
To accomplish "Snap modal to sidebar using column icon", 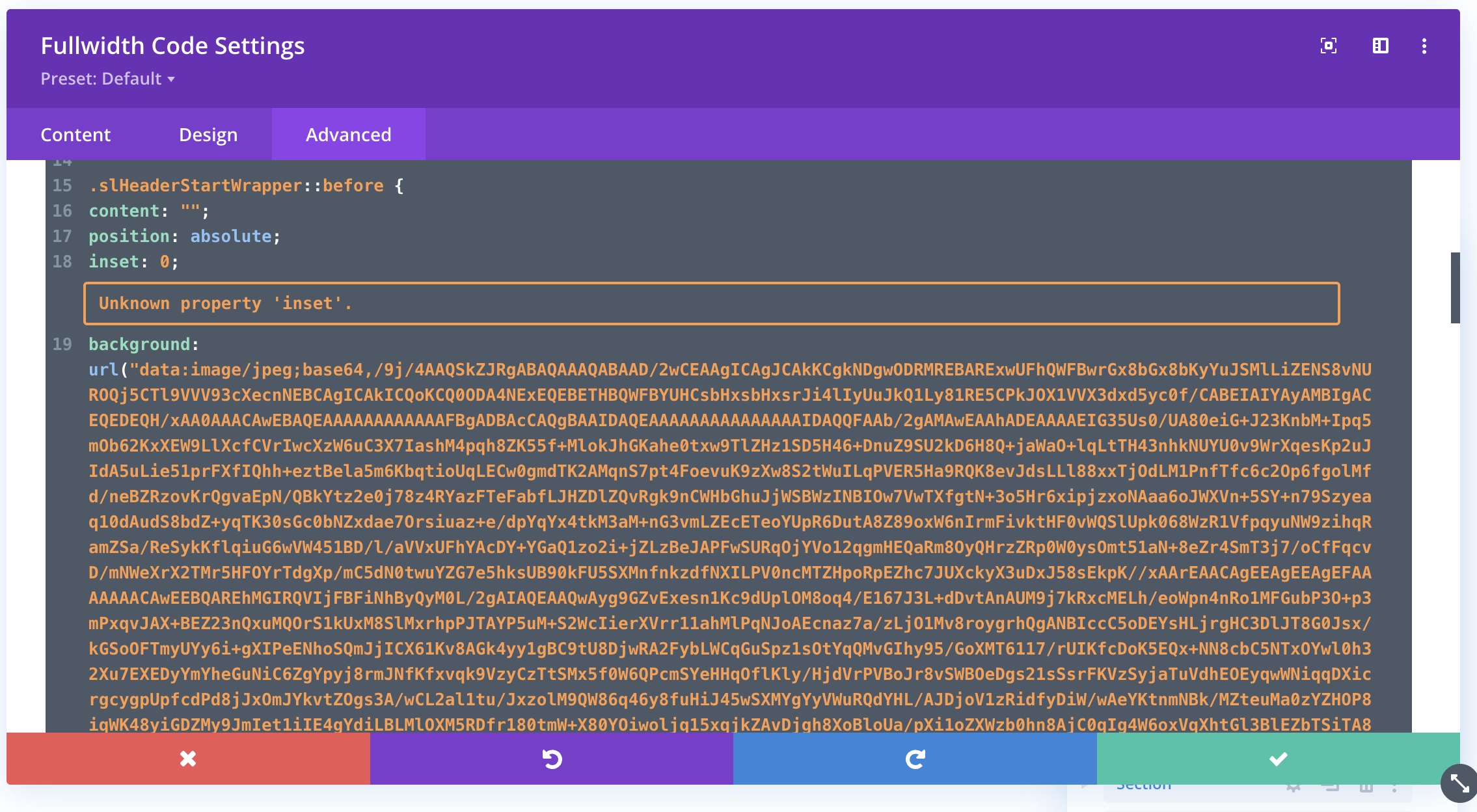I will (1380, 46).
